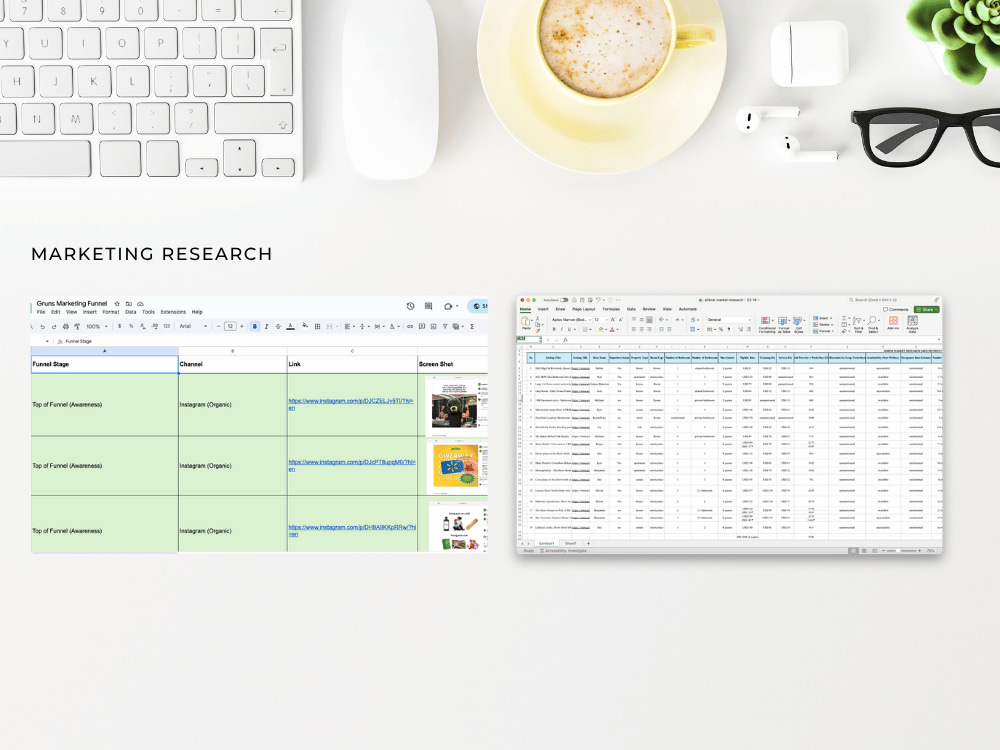Image resolution: width=1000 pixels, height=750 pixels.
Task: Open the File menu in Google Sheets
Action: pos(41,312)
